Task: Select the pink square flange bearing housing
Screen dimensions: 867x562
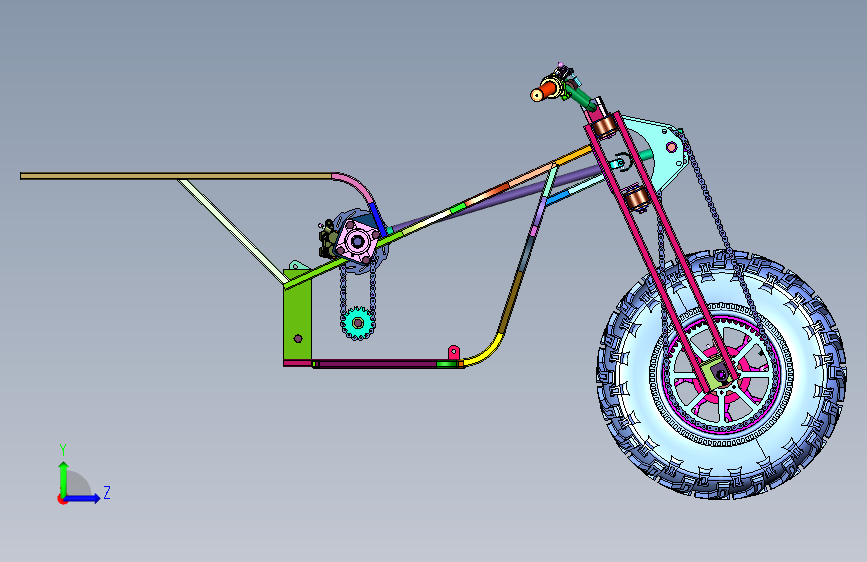Action: pos(358,241)
